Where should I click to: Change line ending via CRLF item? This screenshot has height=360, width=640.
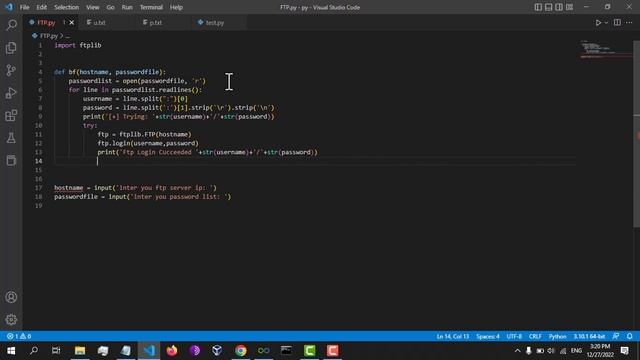(x=535, y=336)
